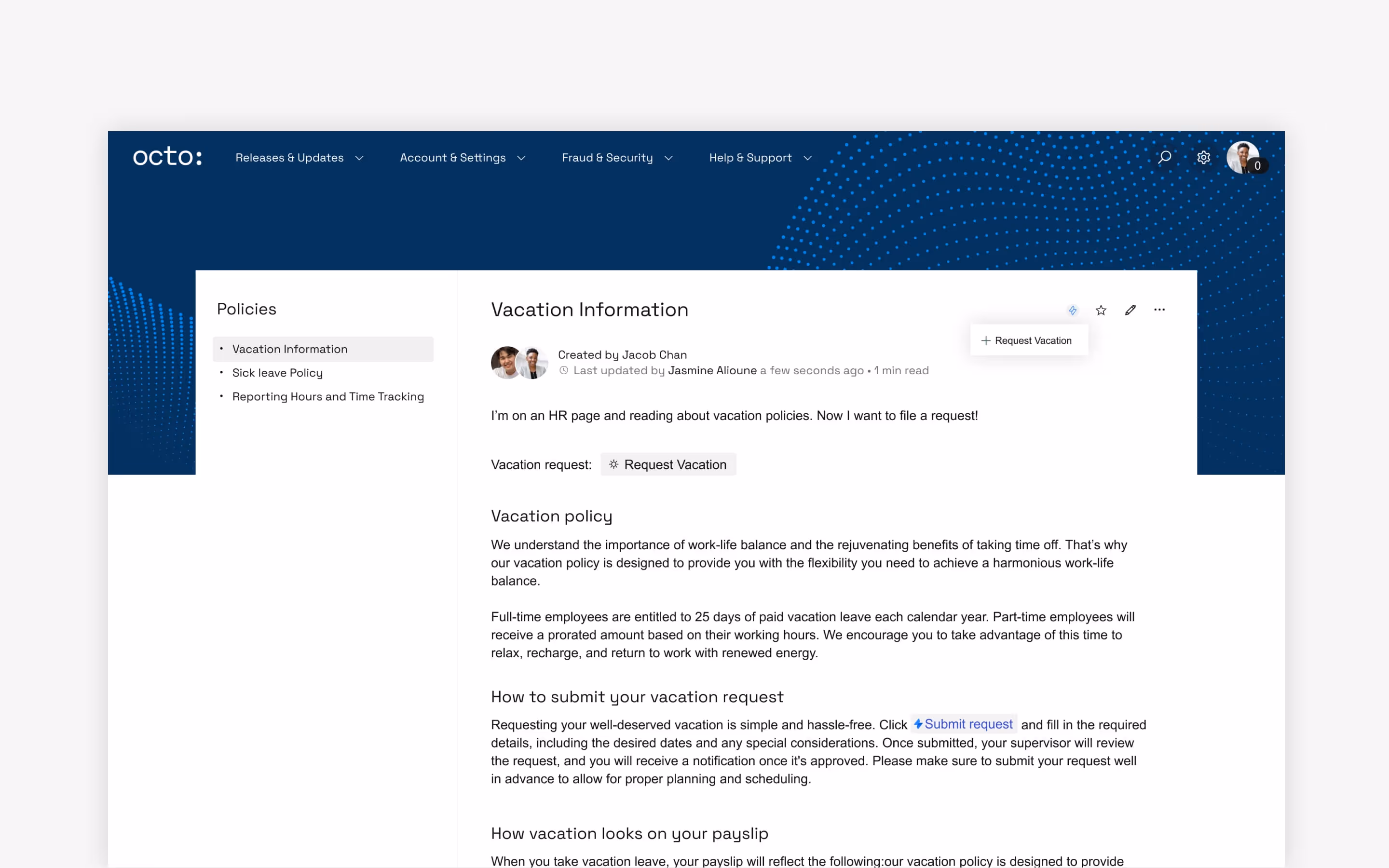The width and height of the screenshot is (1389, 868).
Task: Click the Jasmine Alioune name link
Action: (712, 370)
